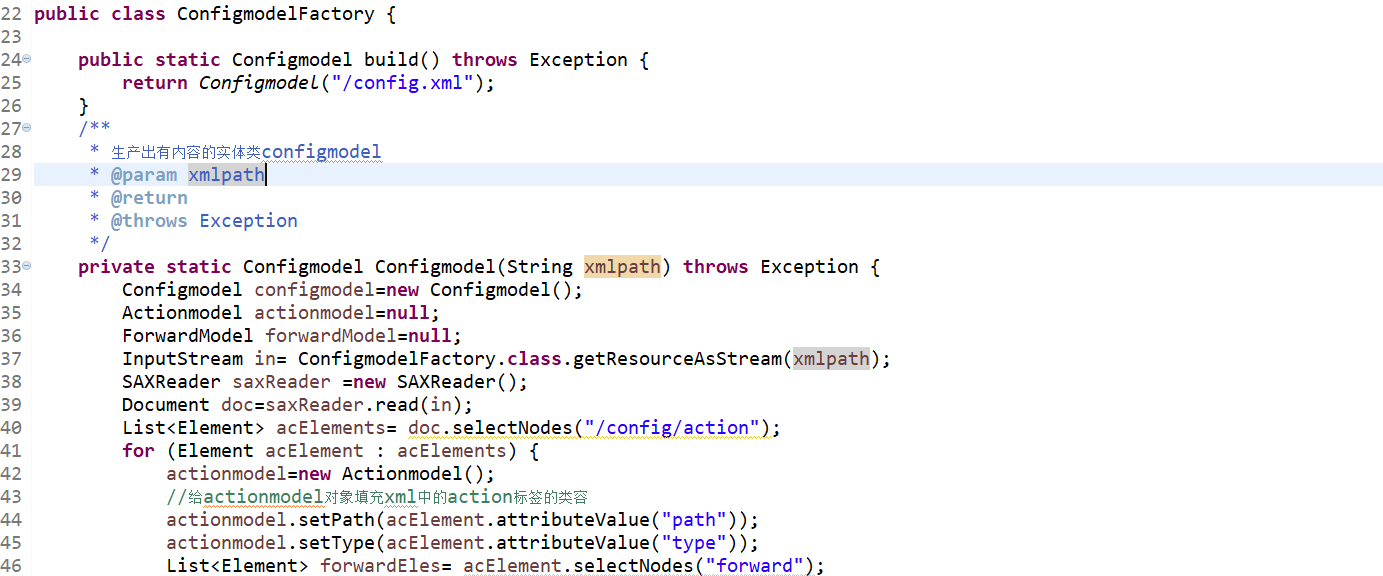
Task: Click the for keyword on line 41
Action: [x=138, y=451]
